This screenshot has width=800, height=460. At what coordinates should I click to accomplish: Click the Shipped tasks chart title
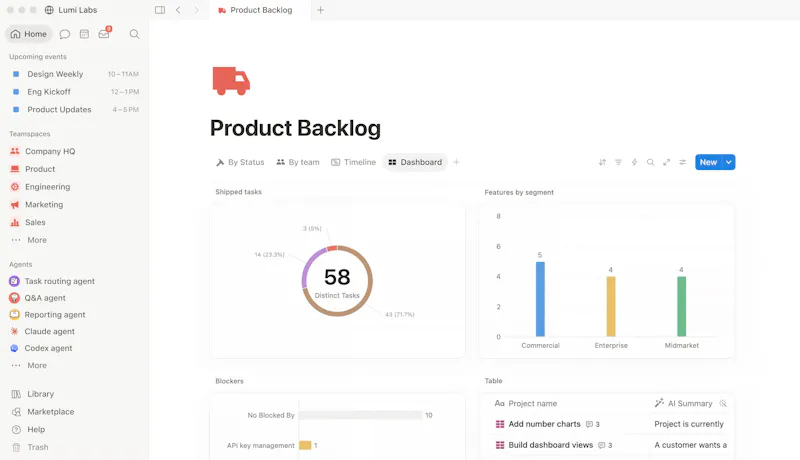click(238, 192)
